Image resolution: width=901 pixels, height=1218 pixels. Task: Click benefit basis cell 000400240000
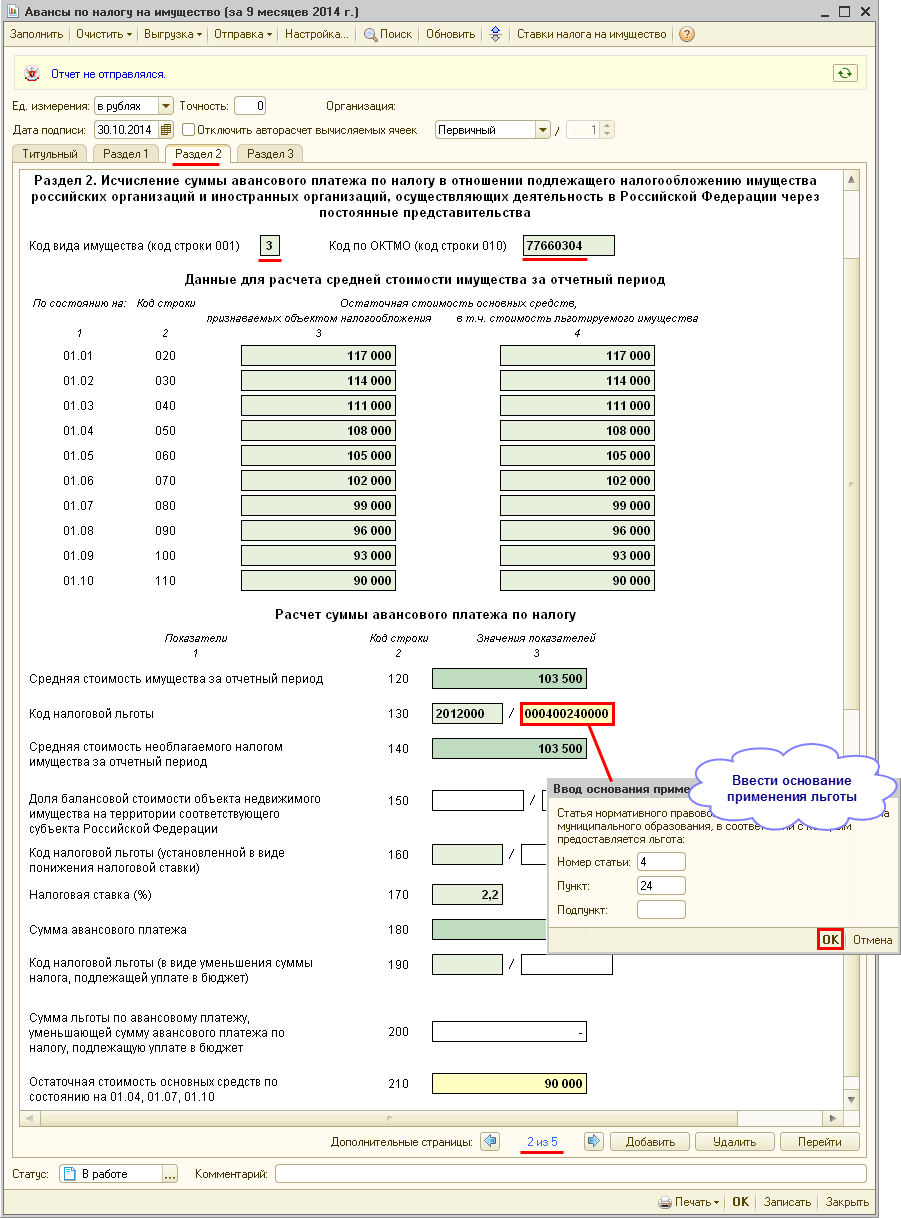[x=566, y=714]
